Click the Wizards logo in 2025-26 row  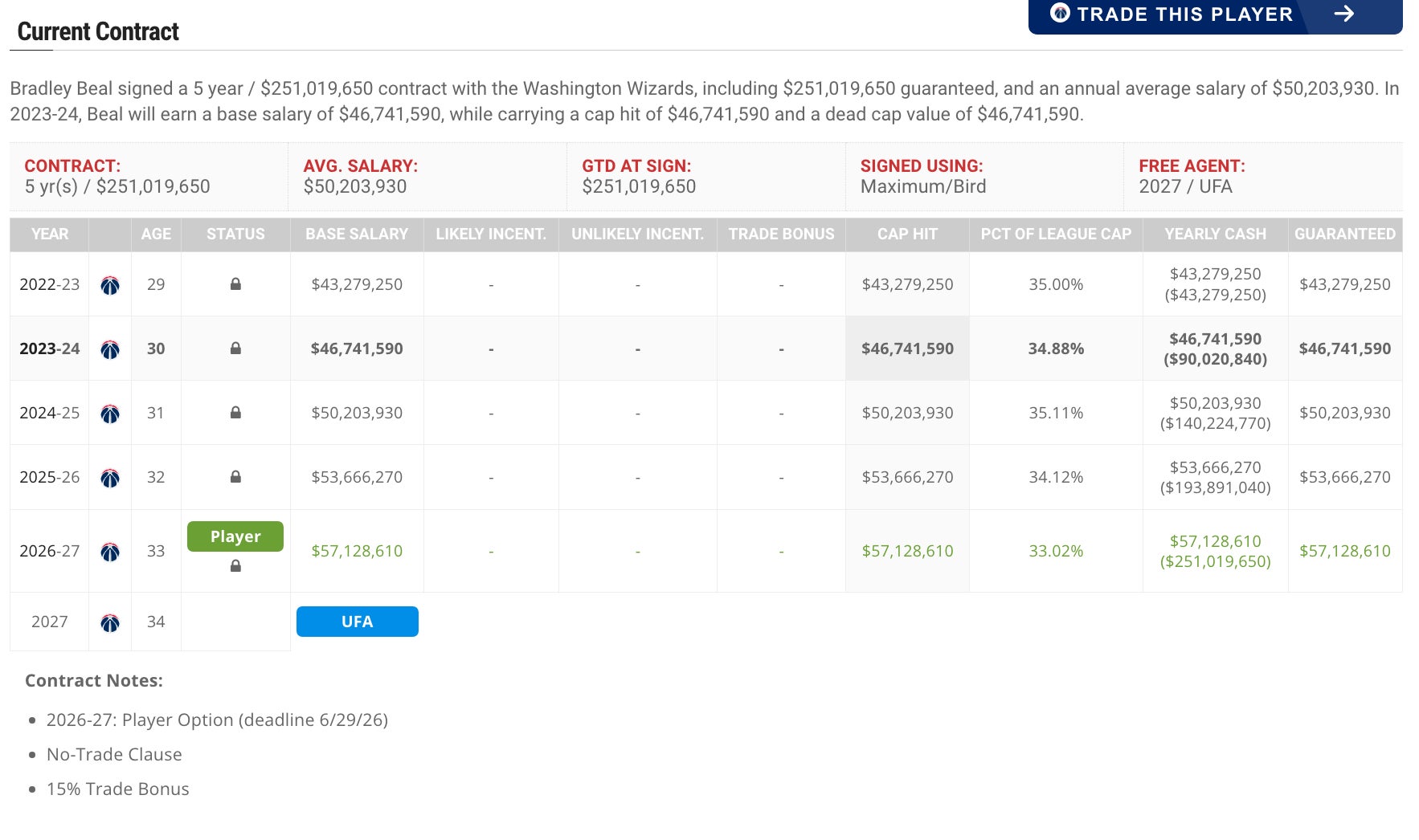tap(110, 478)
